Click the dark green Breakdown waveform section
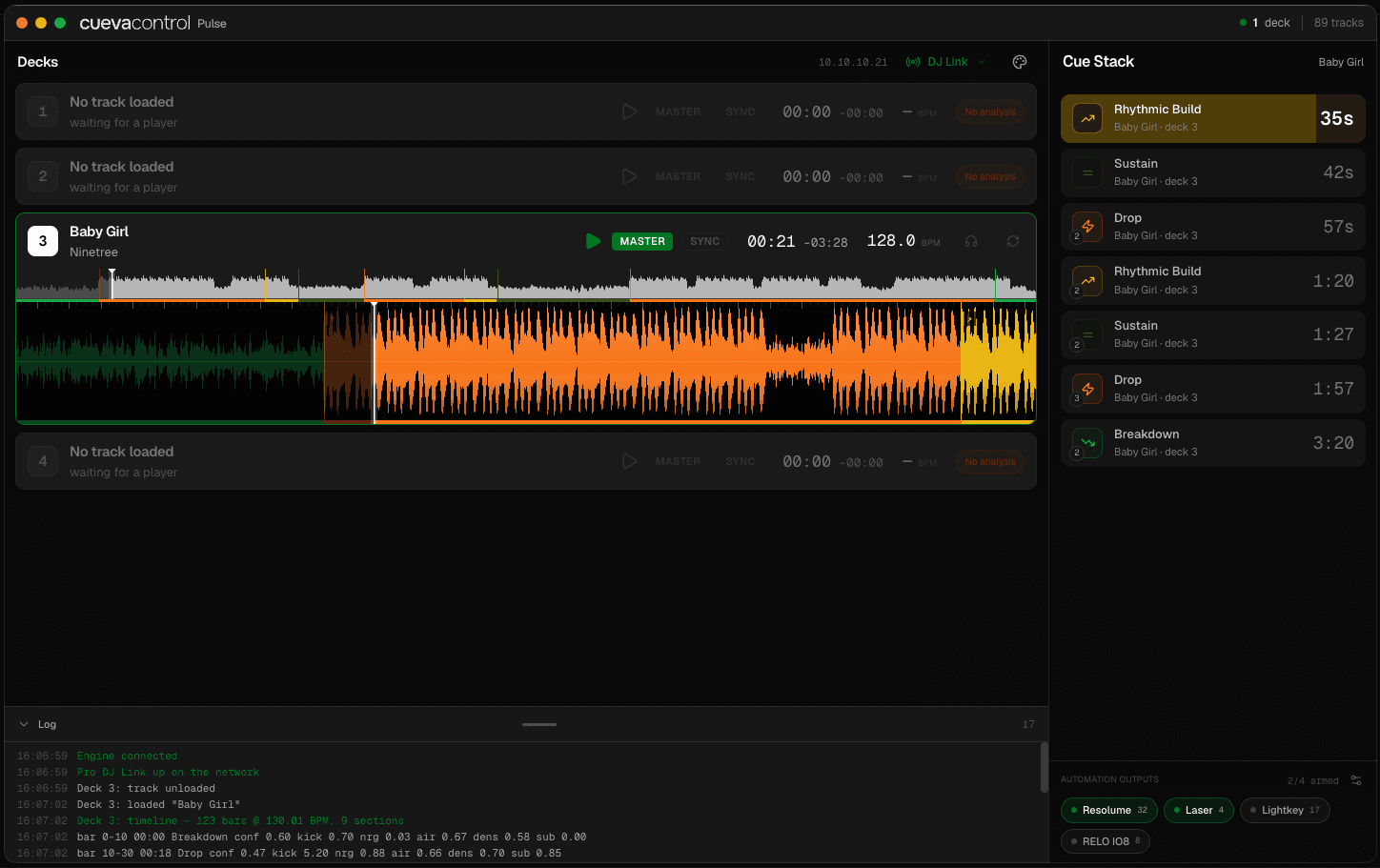This screenshot has width=1380, height=868. [x=171, y=363]
